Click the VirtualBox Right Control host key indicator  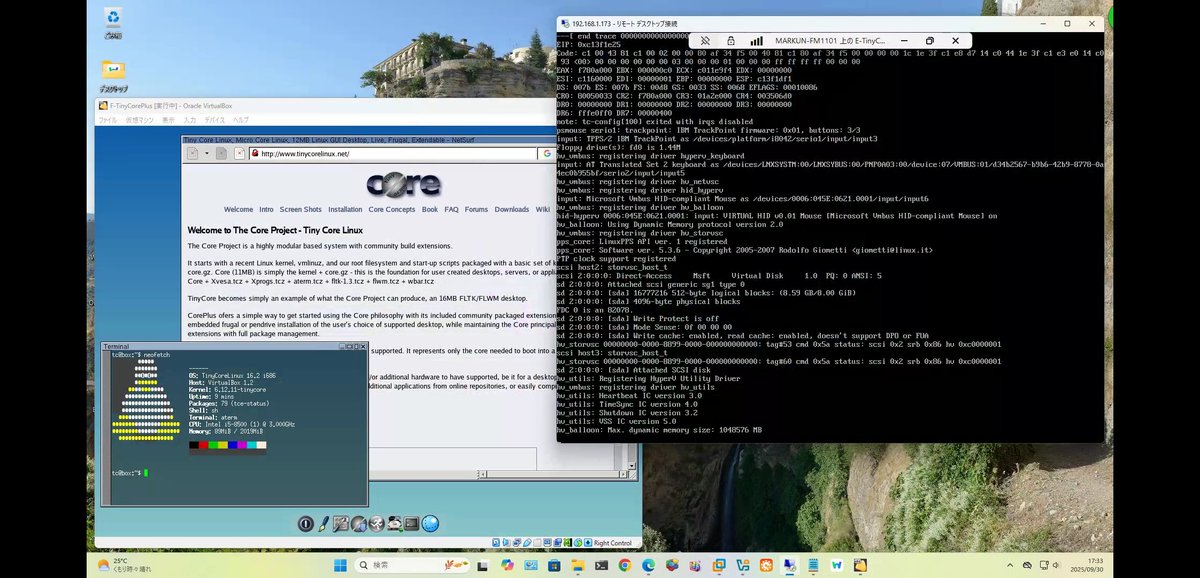(613, 543)
